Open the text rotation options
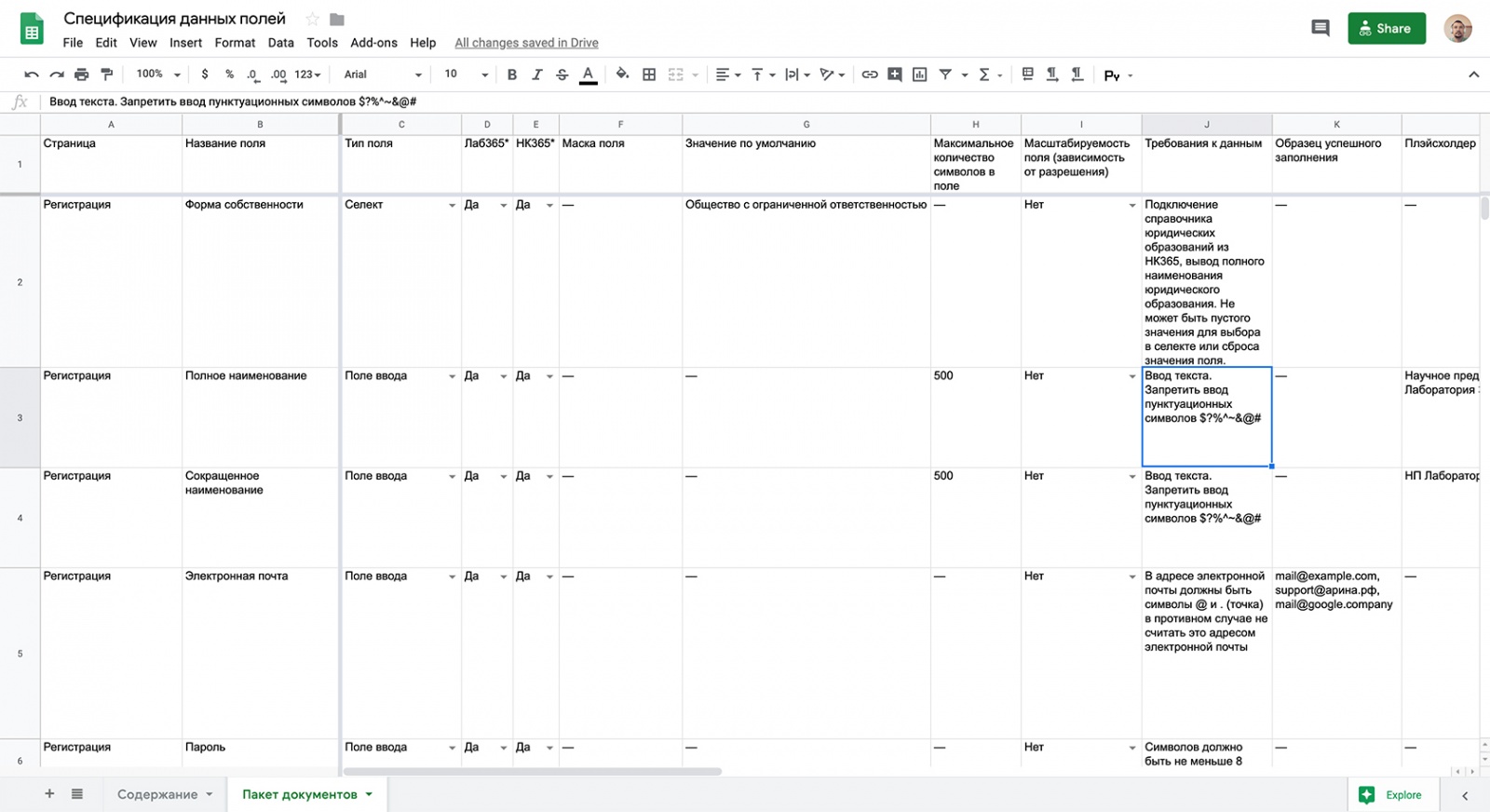 point(832,74)
